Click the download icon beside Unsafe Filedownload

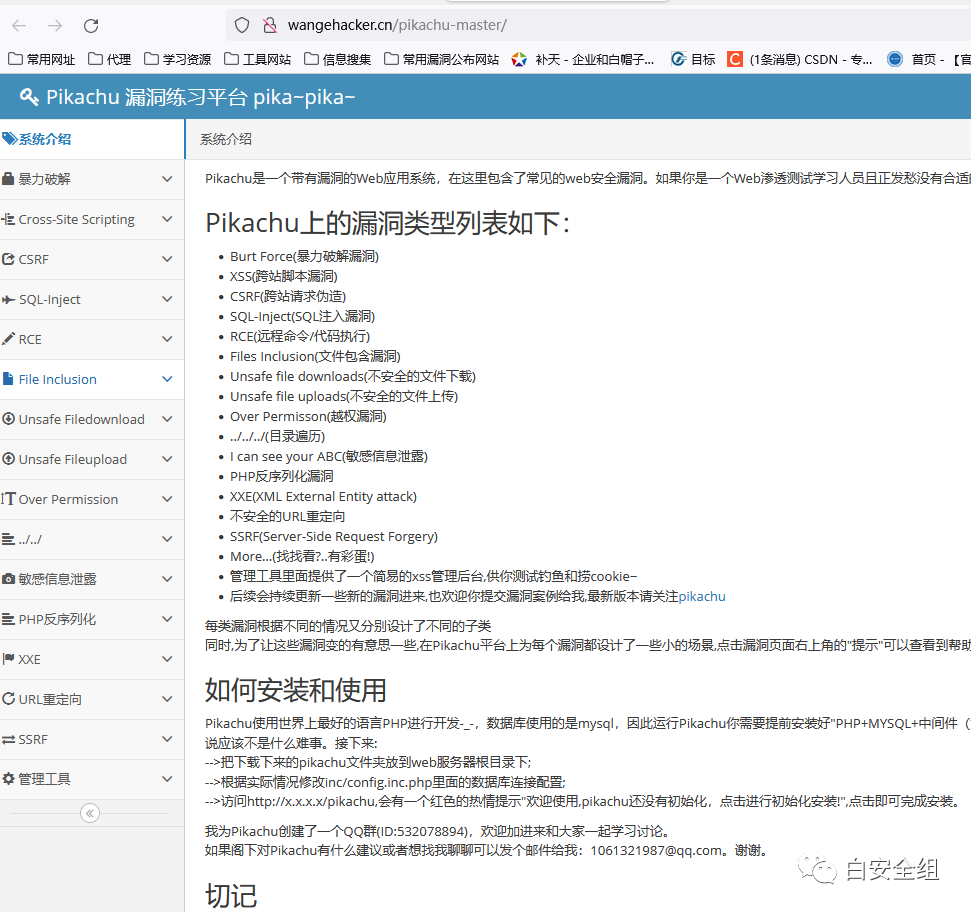8,419
